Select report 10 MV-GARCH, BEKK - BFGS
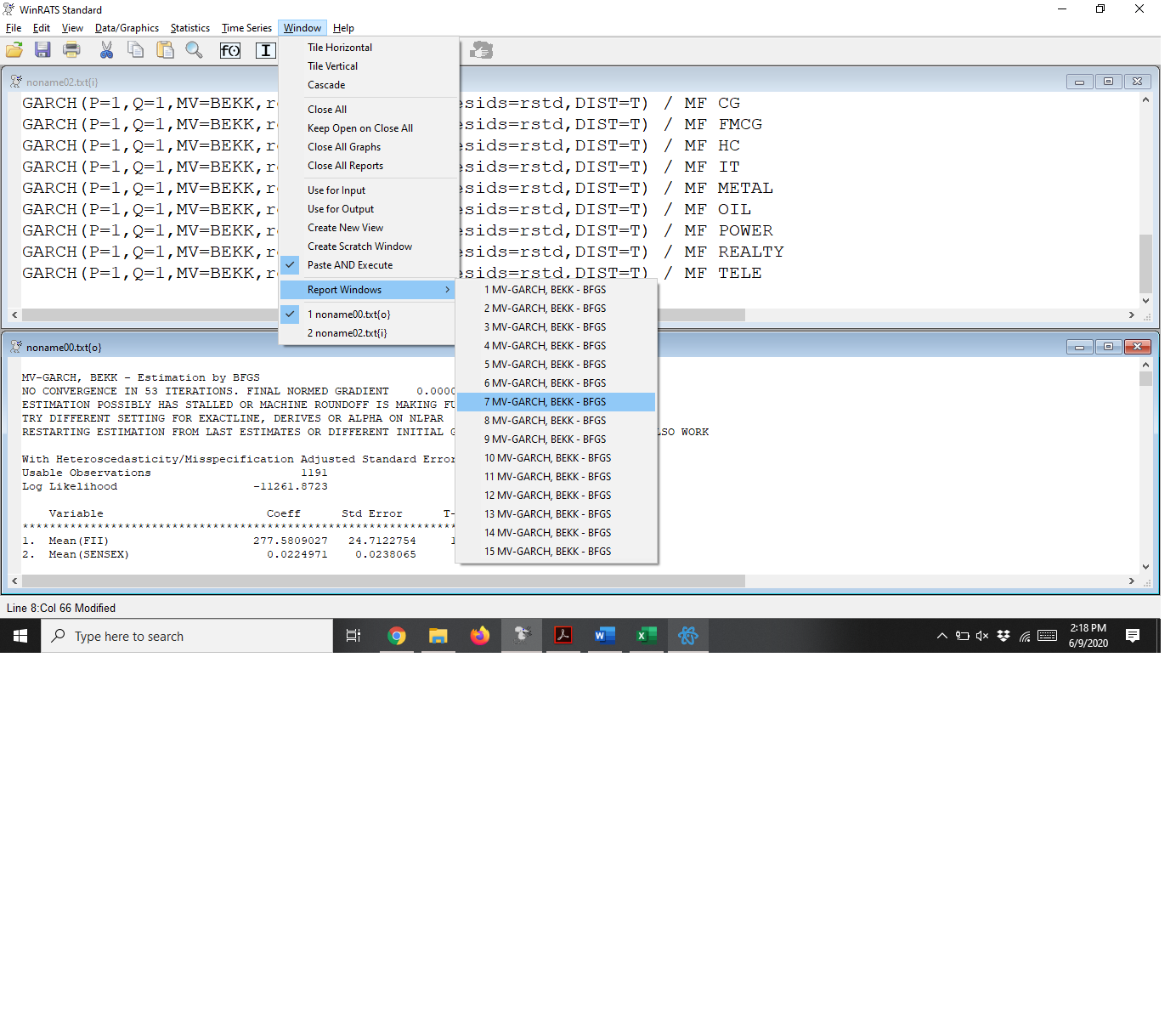1176x1020 pixels. [x=547, y=458]
